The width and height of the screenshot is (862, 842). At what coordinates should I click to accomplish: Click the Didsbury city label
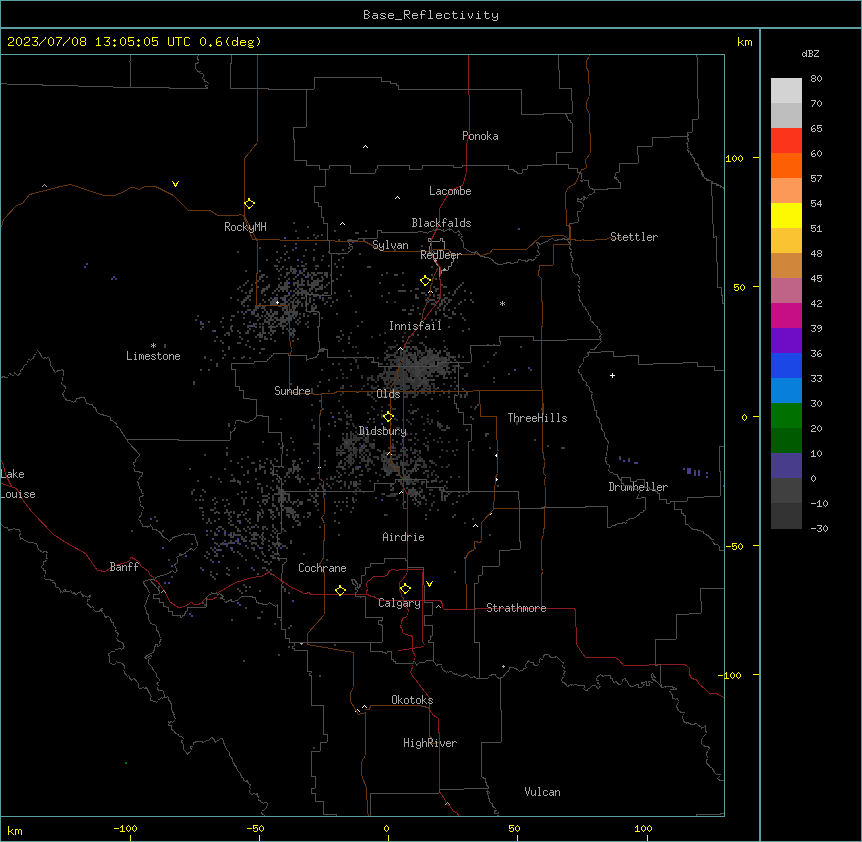point(383,431)
